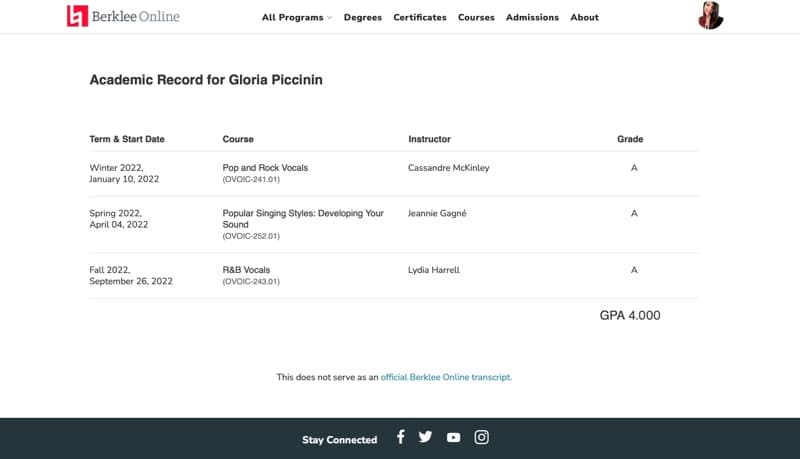Click the GPA 4.000 value

[x=630, y=315]
